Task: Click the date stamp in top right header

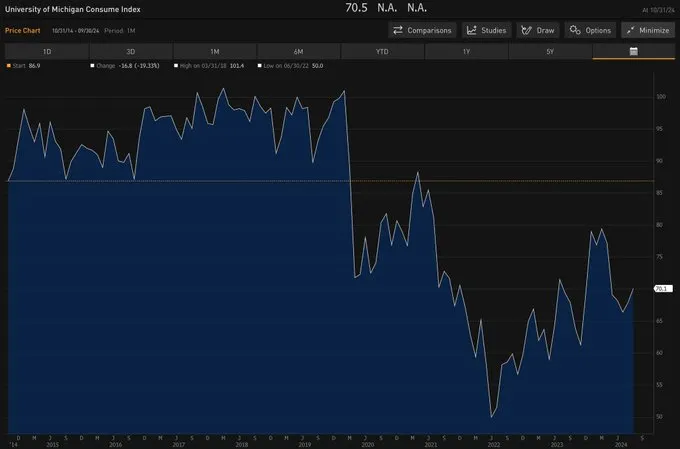Action: pos(658,10)
